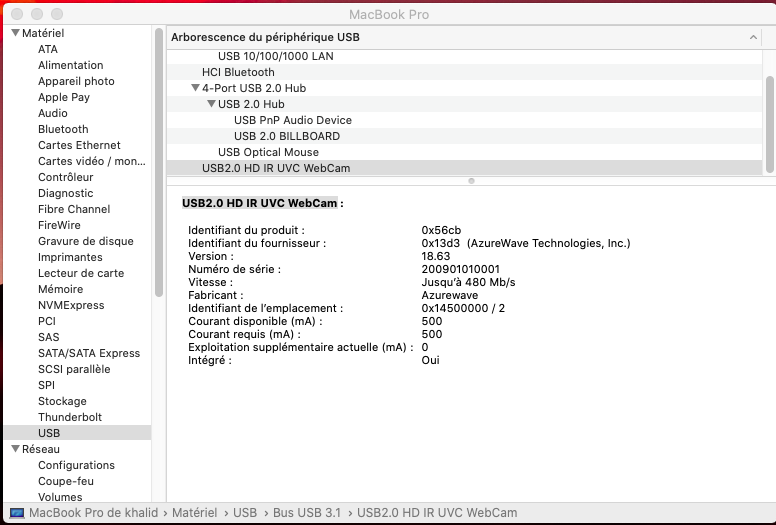Click the MacBook Pro icon in path bar
The image size is (776, 525).
tap(17, 513)
